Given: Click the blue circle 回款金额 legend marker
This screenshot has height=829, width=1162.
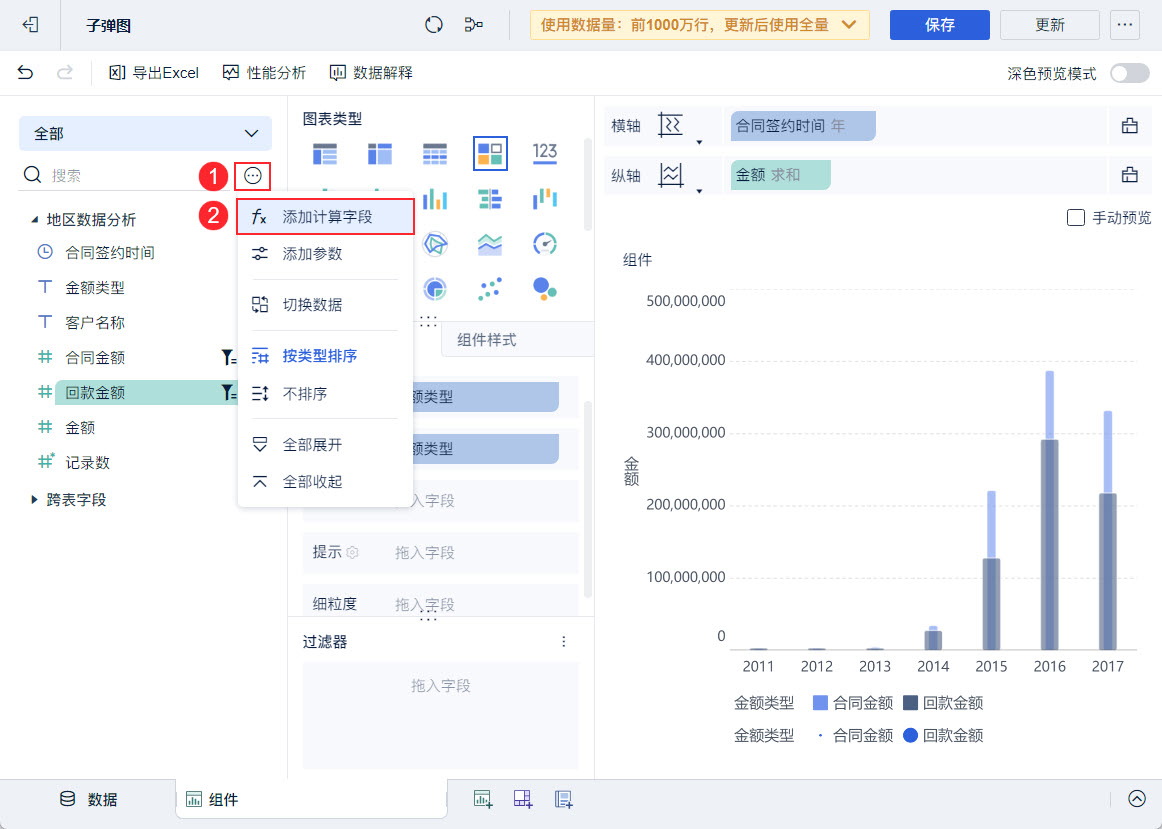Looking at the screenshot, I should (911, 736).
